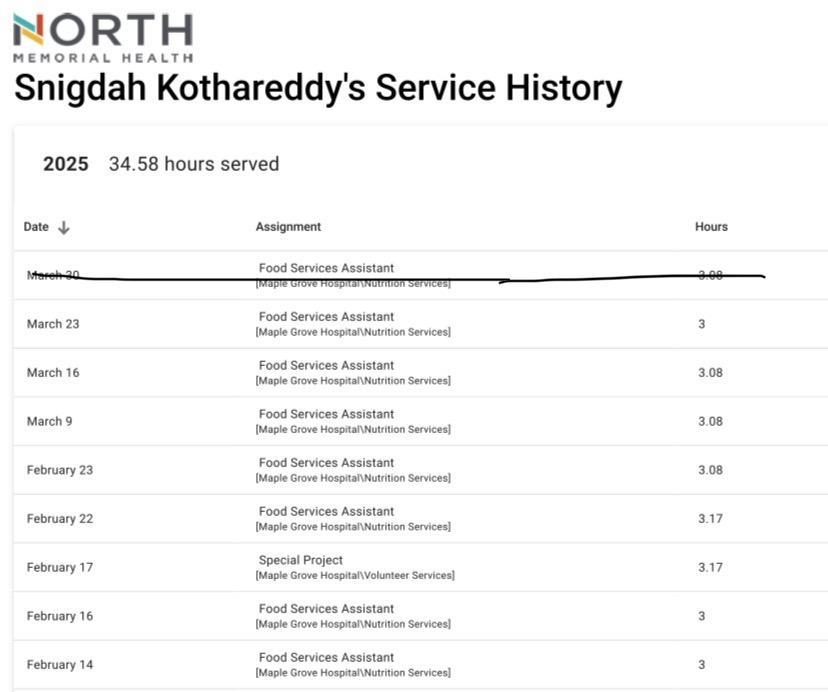Click the North Memorial Health logo

pos(103,37)
